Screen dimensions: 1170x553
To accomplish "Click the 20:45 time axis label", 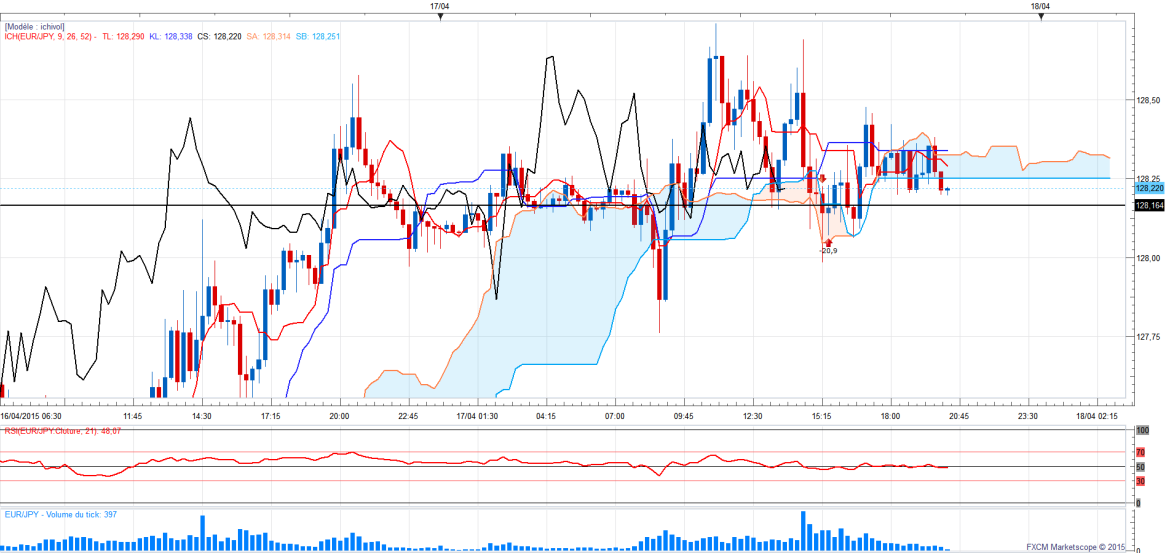I will point(959,416).
